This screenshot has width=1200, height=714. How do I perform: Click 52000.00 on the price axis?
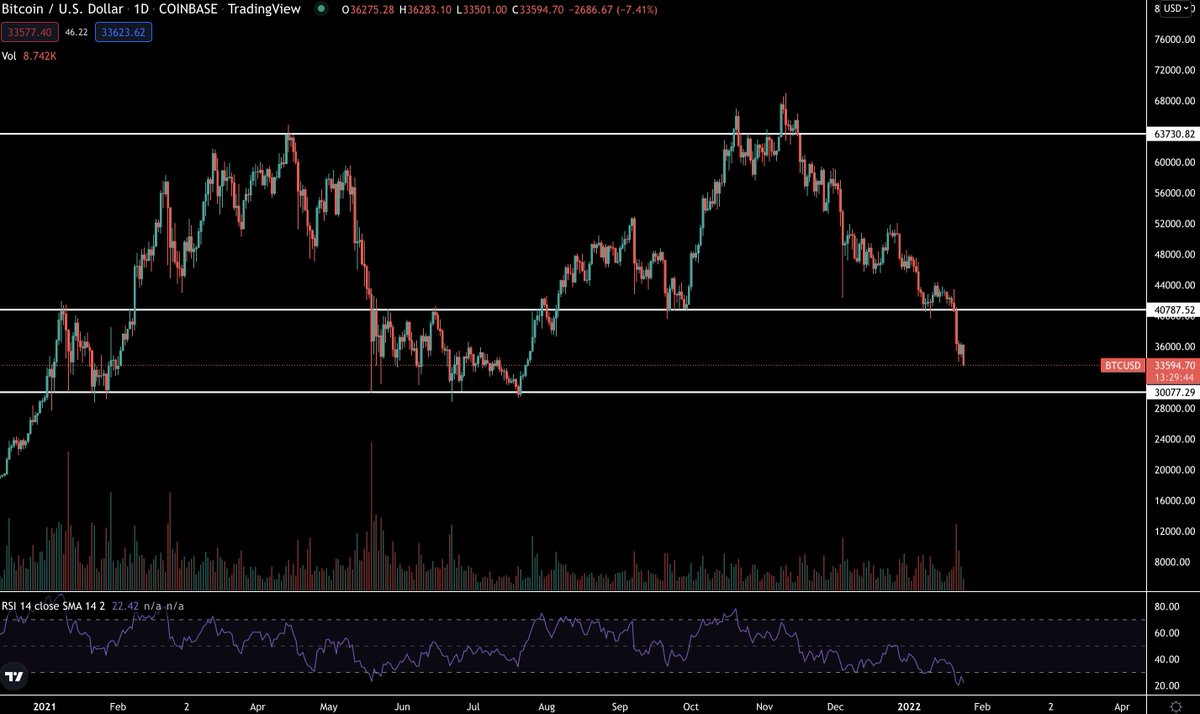[1173, 224]
